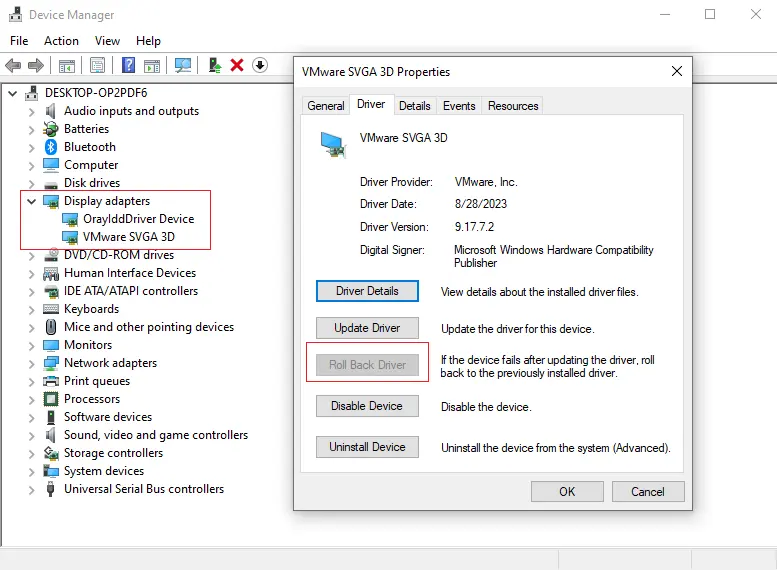The width and height of the screenshot is (777, 570).
Task: Click the Bluetooth category icon
Action: 51,147
